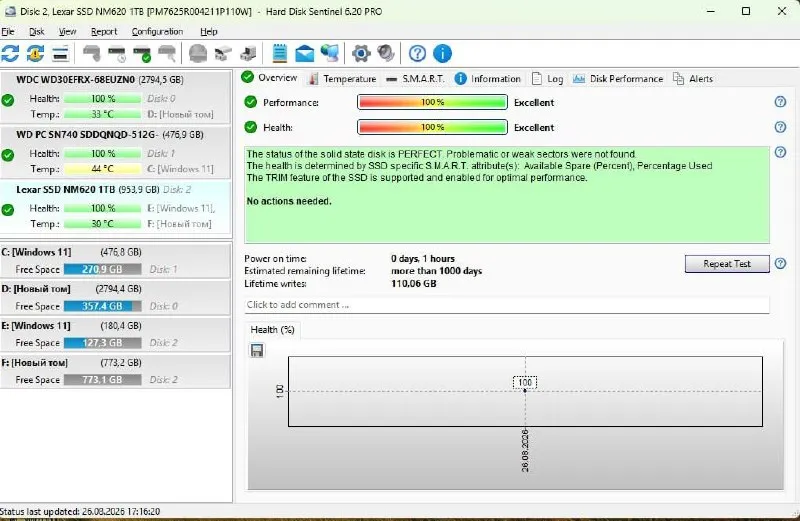Image resolution: width=800 pixels, height=521 pixels.
Task: Click the speaker sound toolbar icon
Action: point(386,54)
